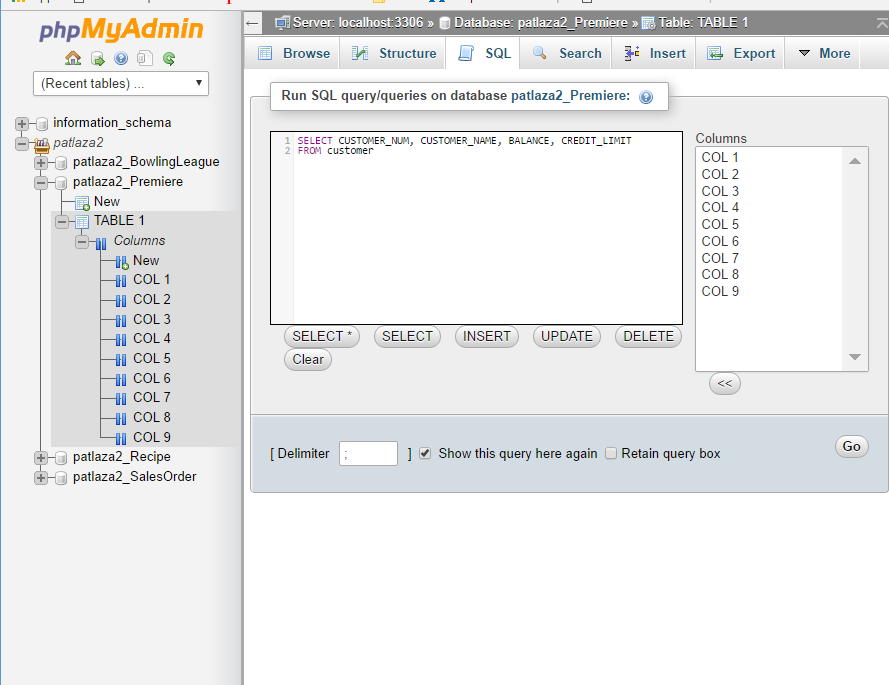The image size is (889, 685).
Task: Click the Delimiter input field
Action: click(x=368, y=453)
